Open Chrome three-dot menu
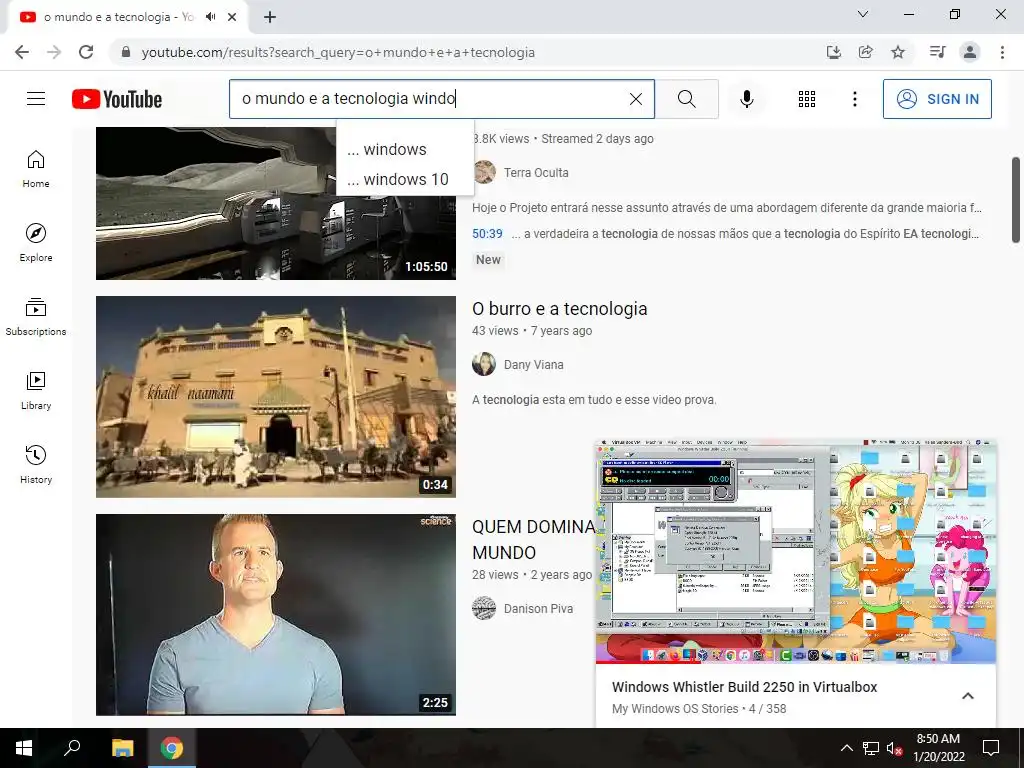This screenshot has width=1024, height=768. point(1002,52)
